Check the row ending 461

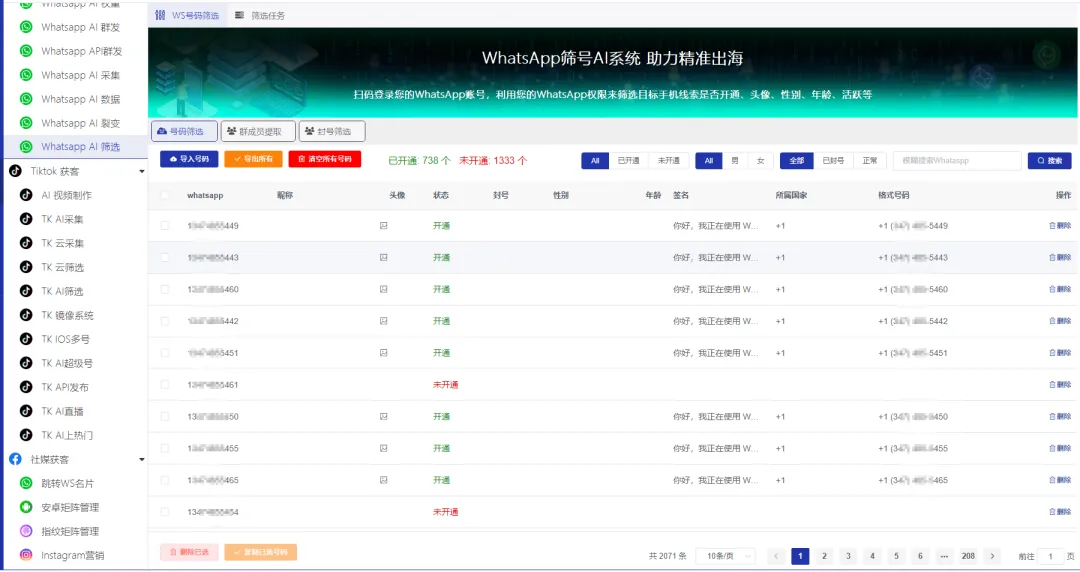[165, 385]
